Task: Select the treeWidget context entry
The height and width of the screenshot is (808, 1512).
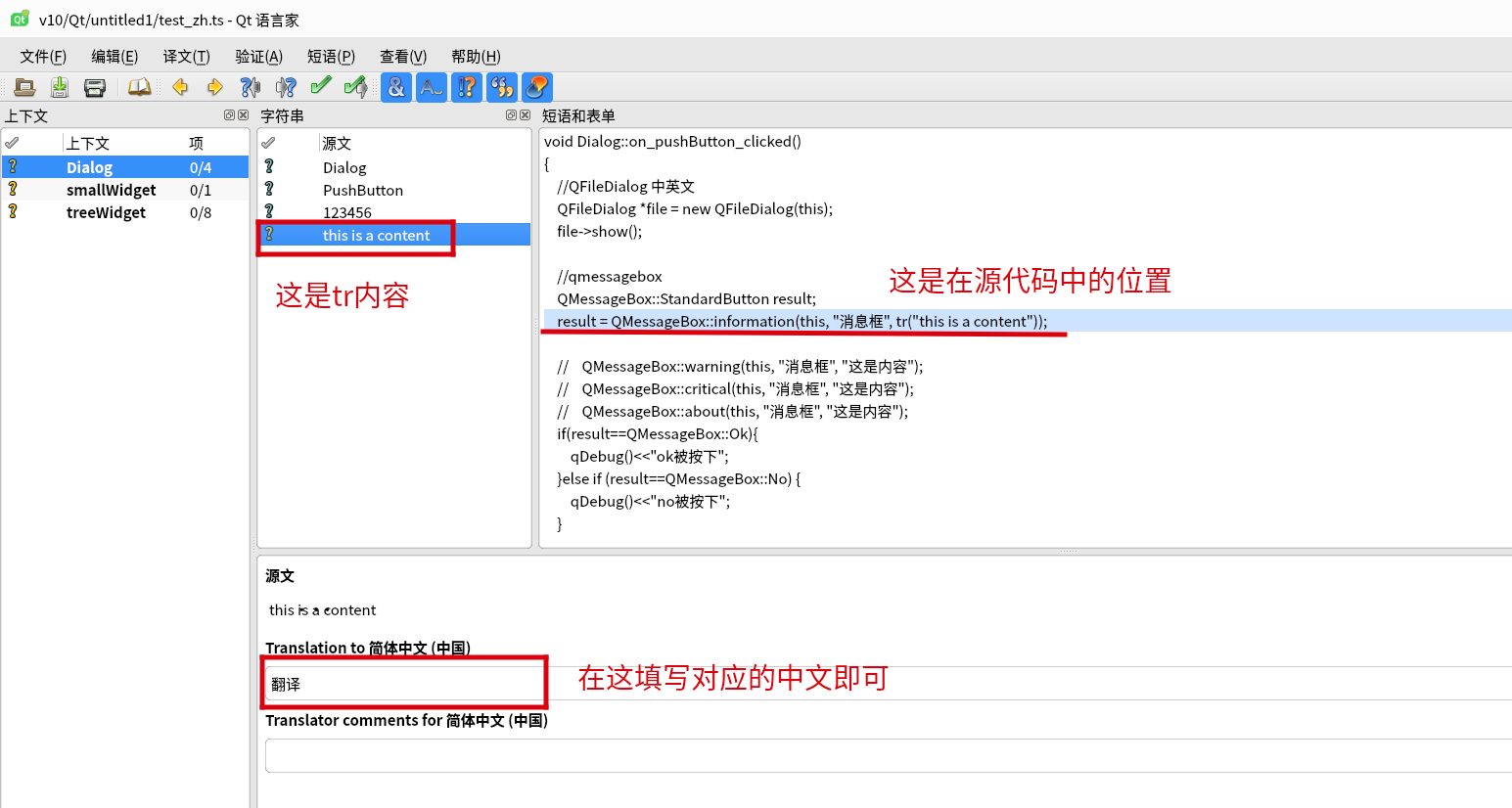Action: (106, 212)
